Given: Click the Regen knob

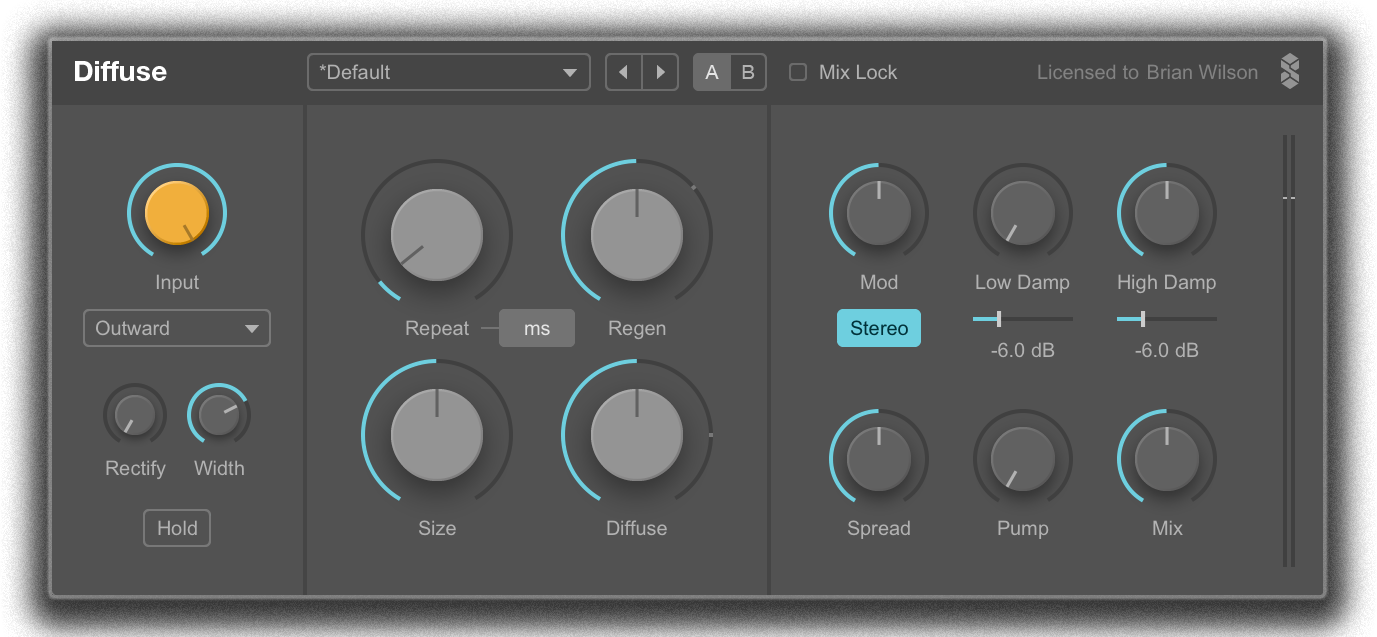Looking at the screenshot, I should point(637,234).
